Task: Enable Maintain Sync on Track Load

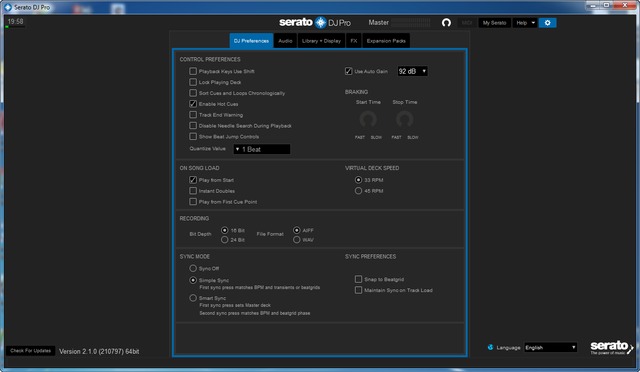Action: [358, 290]
